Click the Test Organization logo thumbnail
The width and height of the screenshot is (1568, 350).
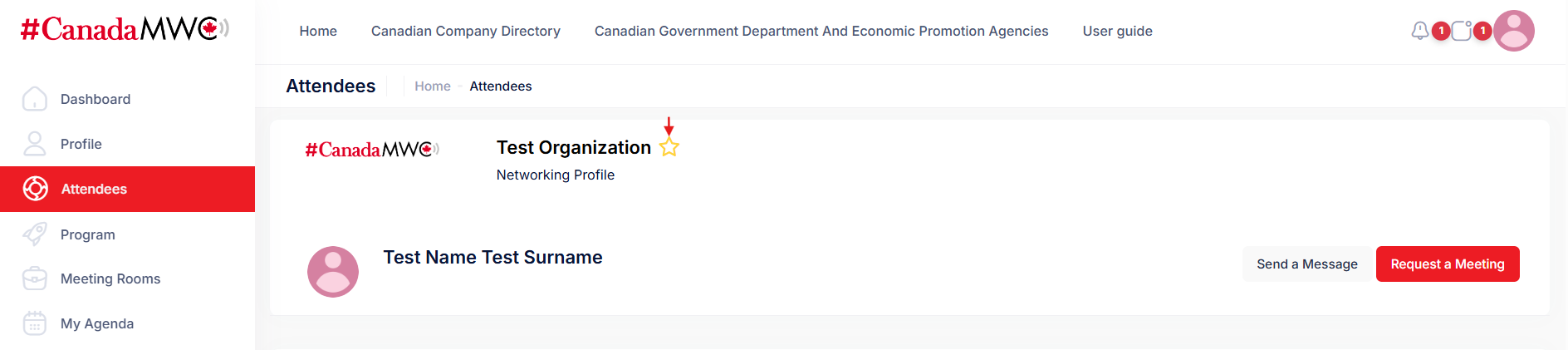[x=371, y=150]
